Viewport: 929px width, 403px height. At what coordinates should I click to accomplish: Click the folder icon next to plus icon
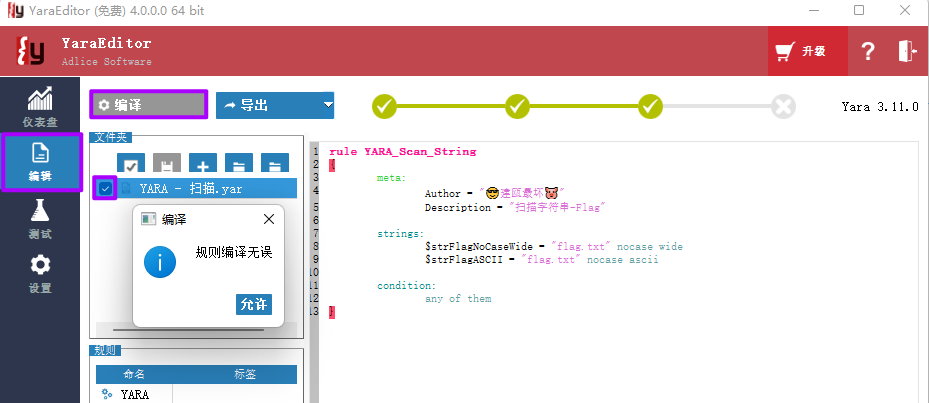pyautogui.click(x=239, y=164)
